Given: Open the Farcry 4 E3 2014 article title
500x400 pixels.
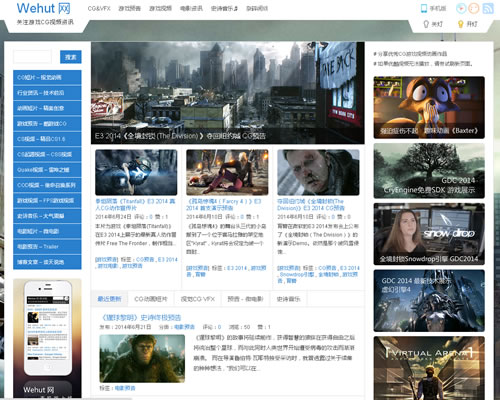Looking at the screenshot, I should [x=224, y=204].
